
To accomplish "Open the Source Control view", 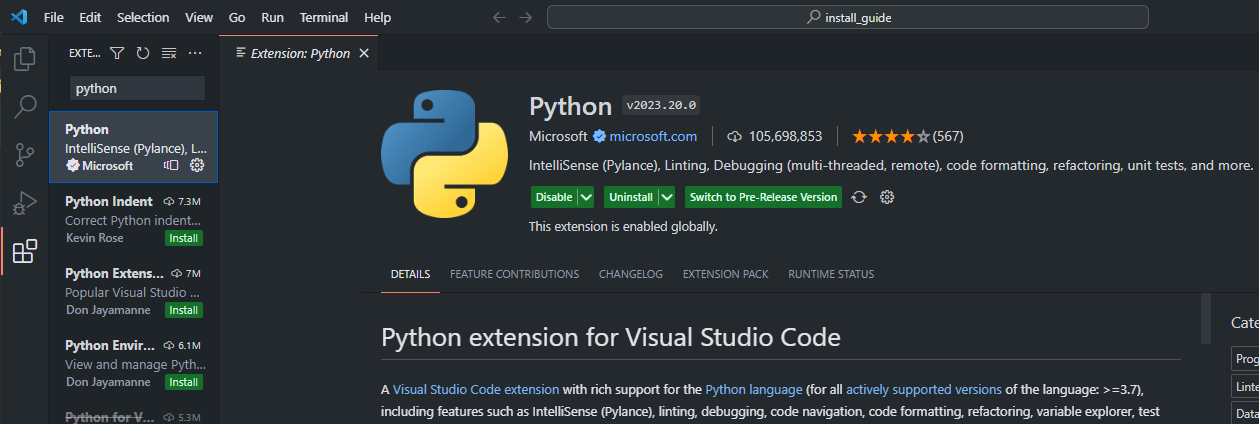I will click(x=24, y=155).
